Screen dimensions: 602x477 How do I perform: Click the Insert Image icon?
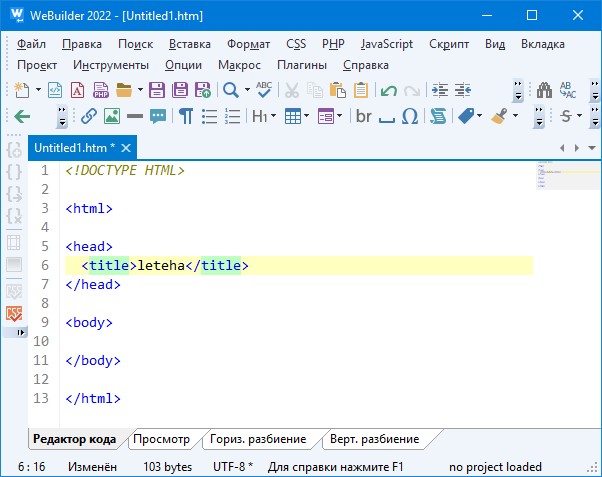[x=111, y=116]
